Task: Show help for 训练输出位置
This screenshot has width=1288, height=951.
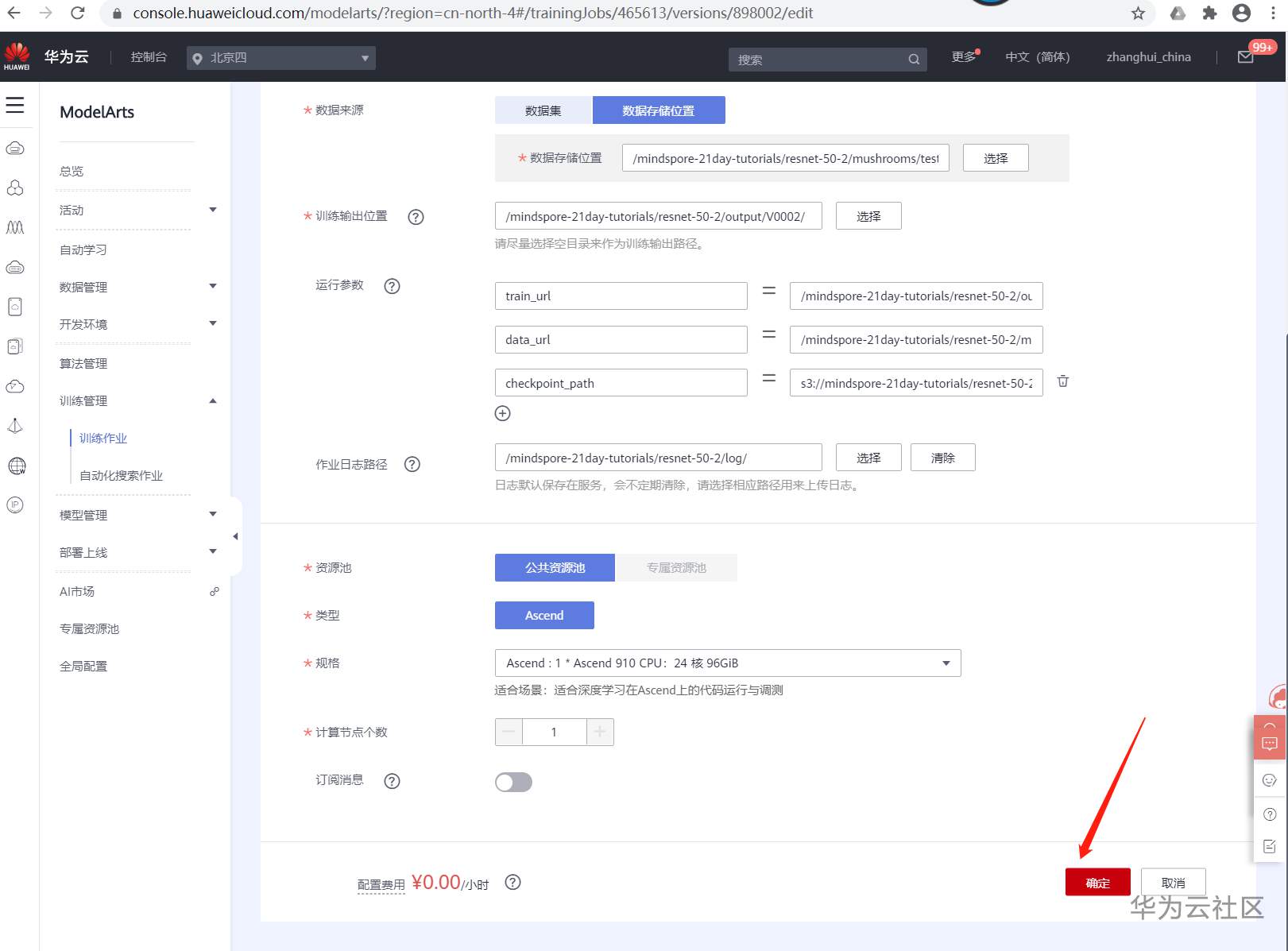Action: [416, 217]
